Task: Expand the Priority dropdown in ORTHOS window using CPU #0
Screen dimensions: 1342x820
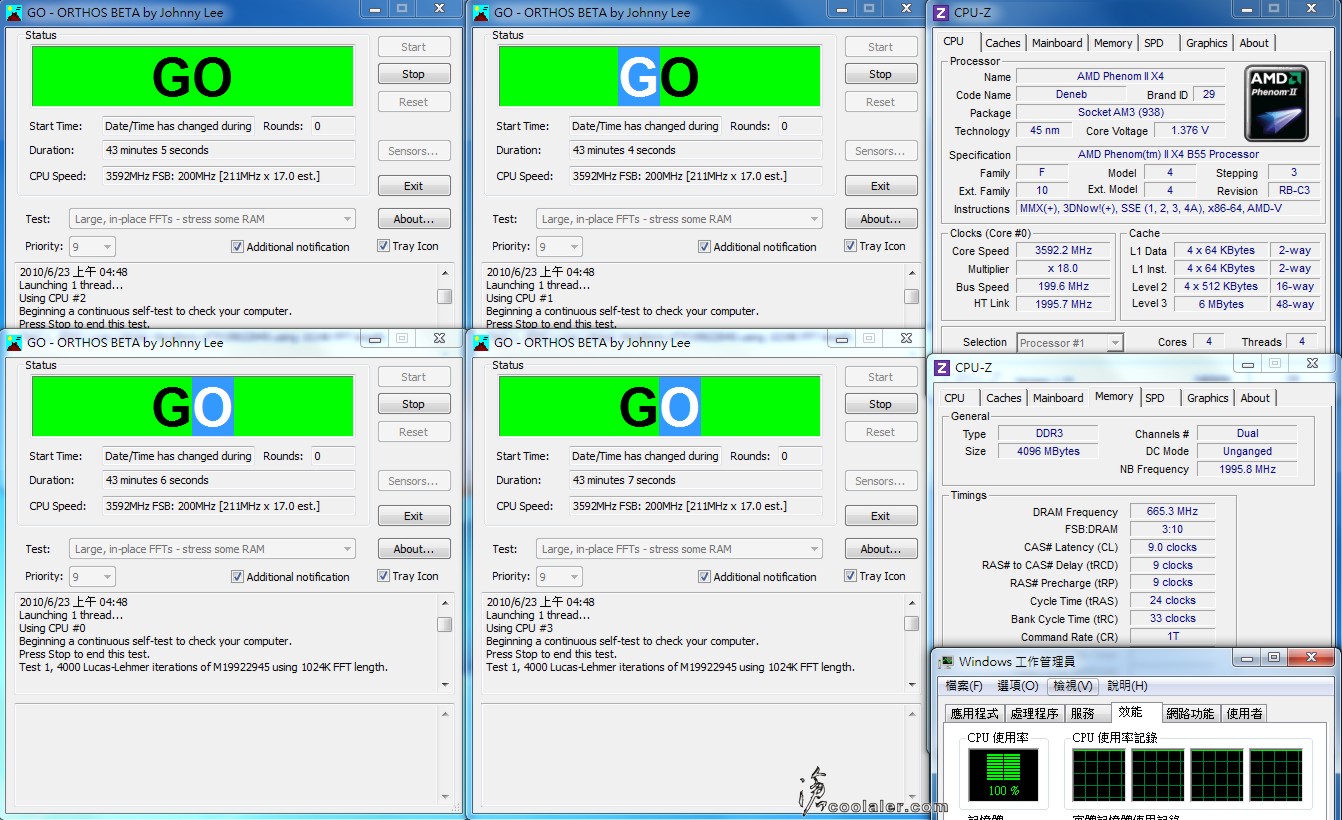Action: tap(92, 576)
